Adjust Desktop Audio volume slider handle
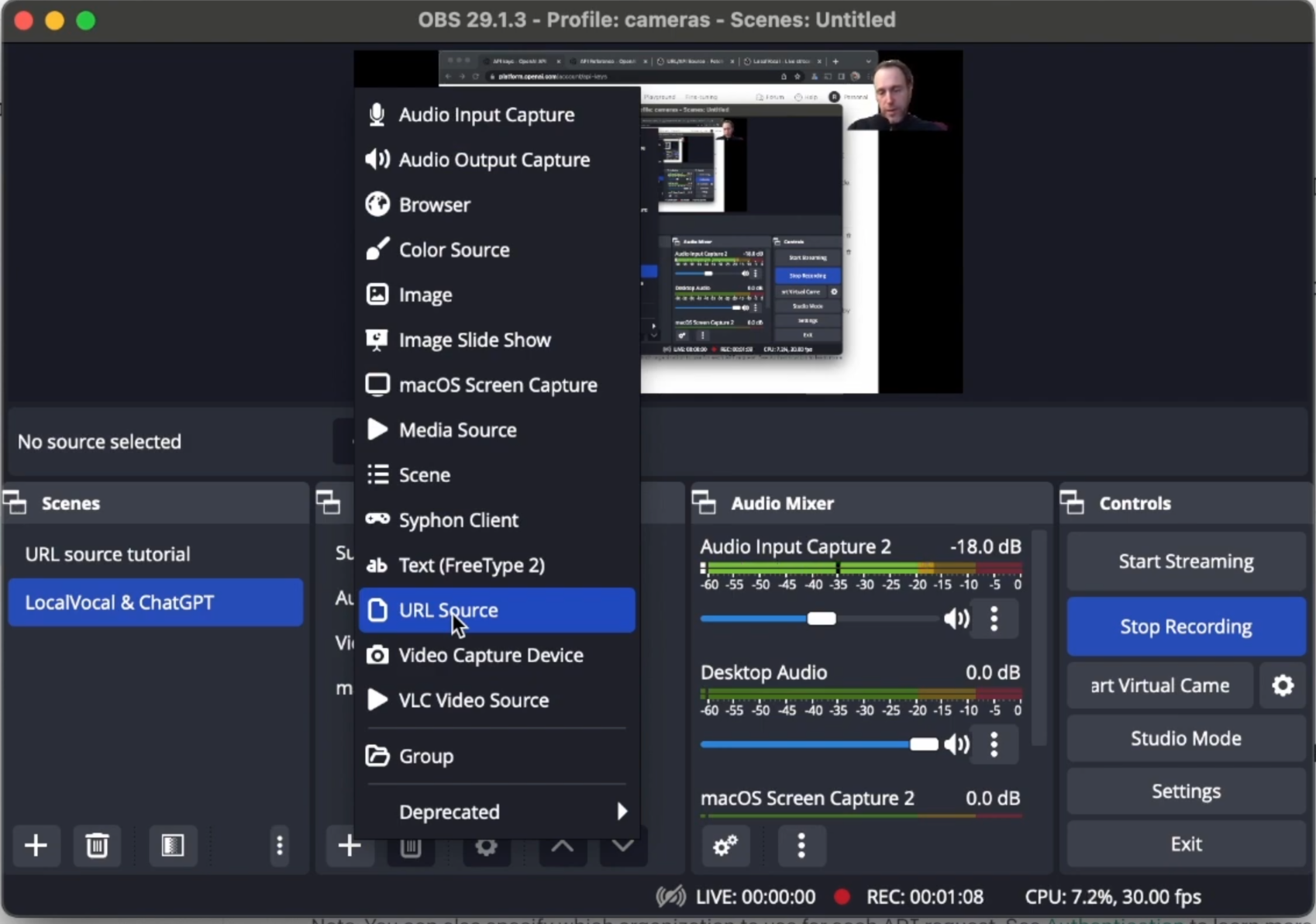Screen dimensions: 1316x924 [923, 744]
